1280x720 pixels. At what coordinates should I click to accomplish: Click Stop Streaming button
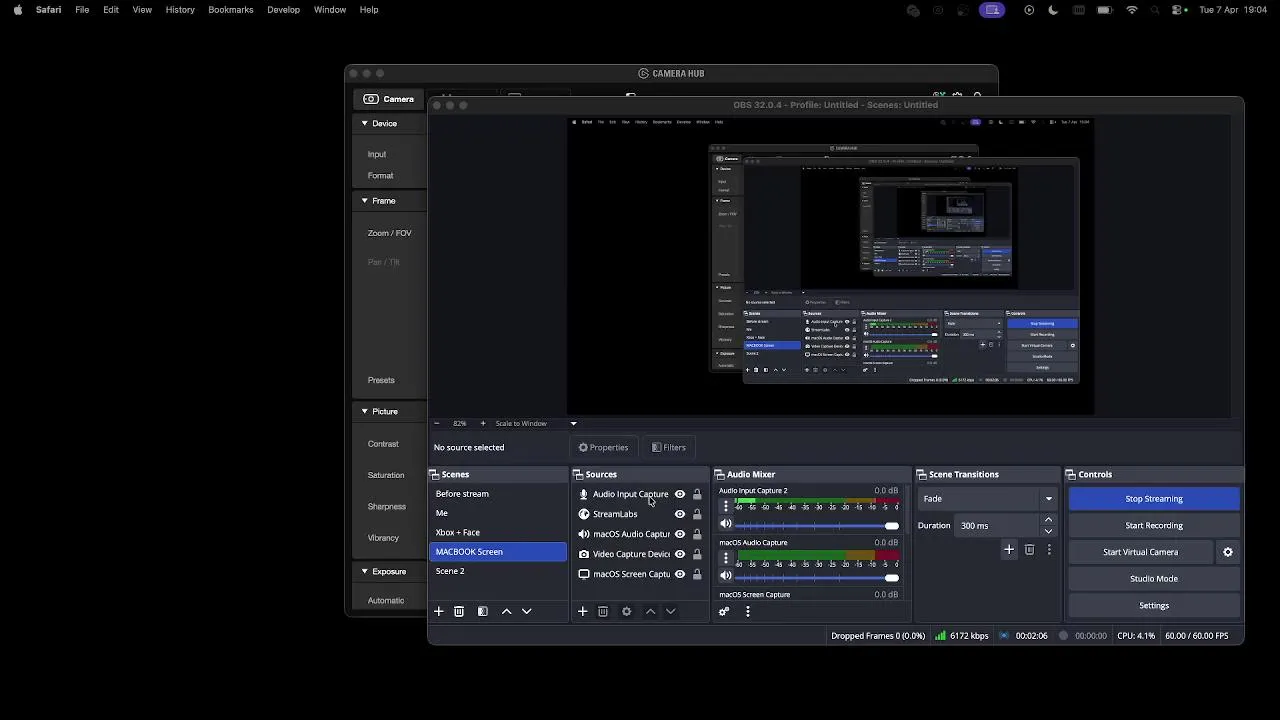(1154, 498)
